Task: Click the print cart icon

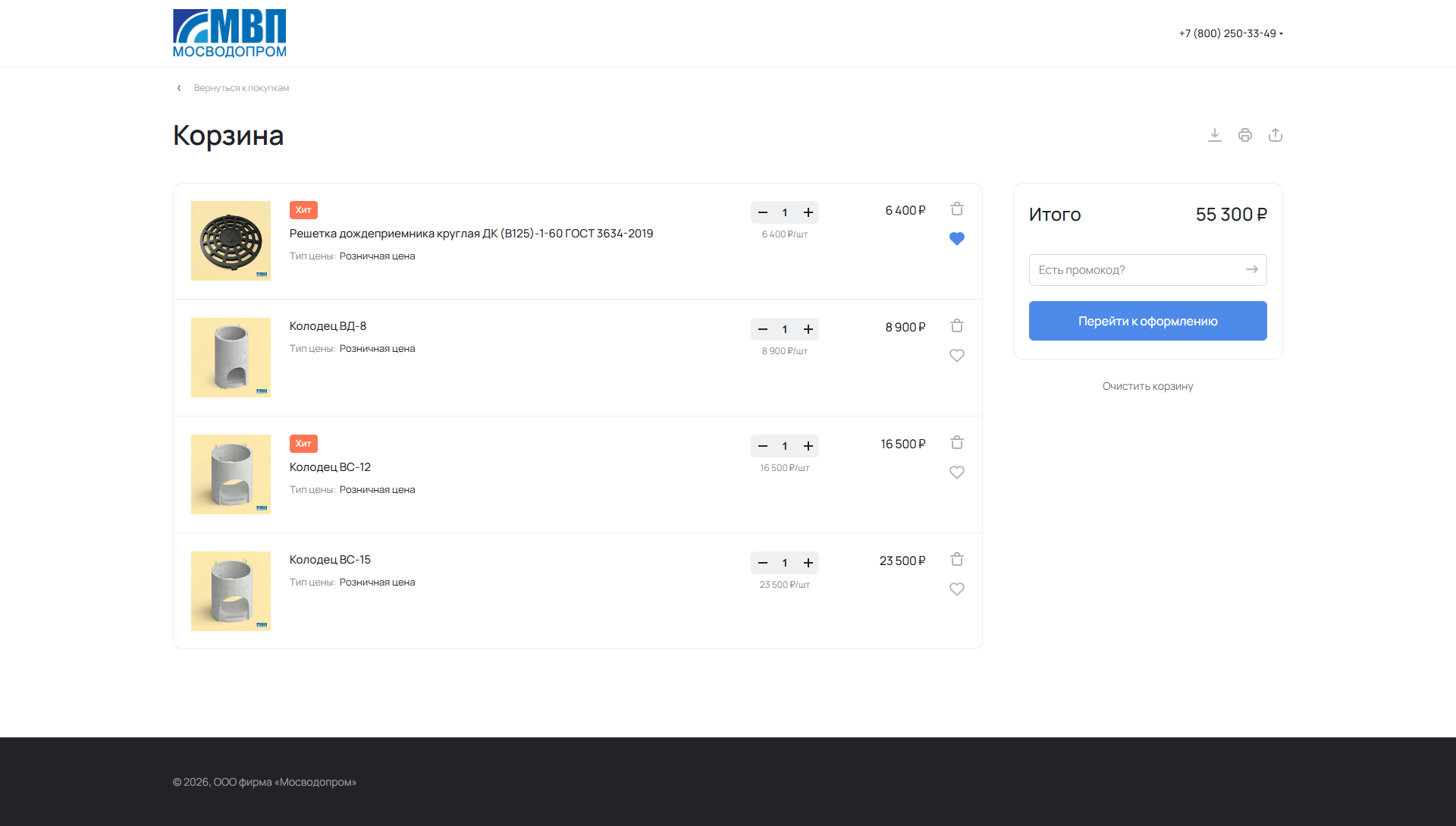Action: [1244, 135]
